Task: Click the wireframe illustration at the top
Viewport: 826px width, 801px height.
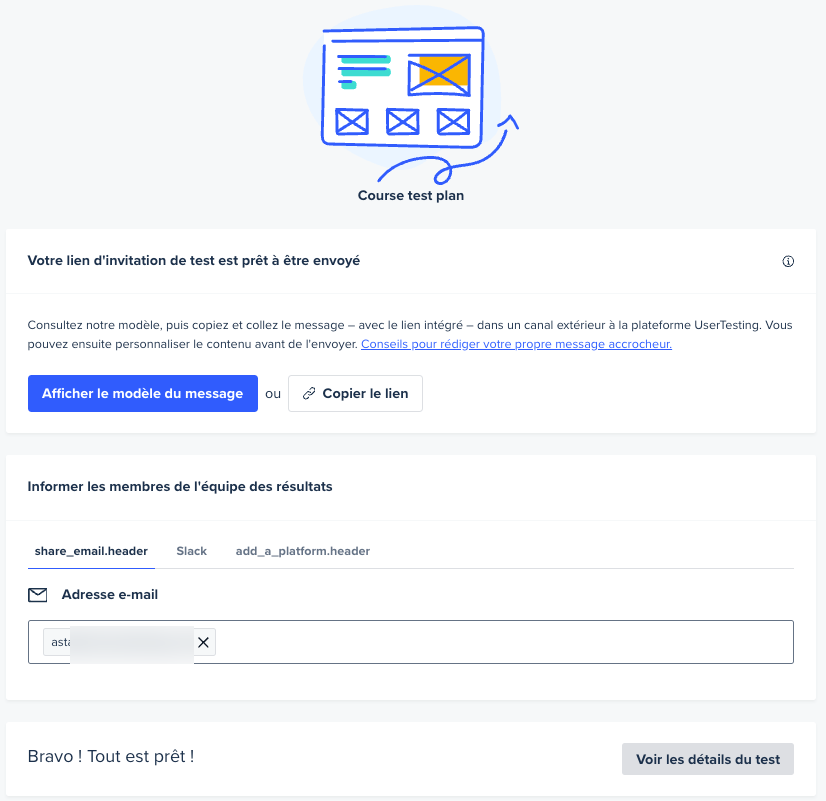Action: 403,87
